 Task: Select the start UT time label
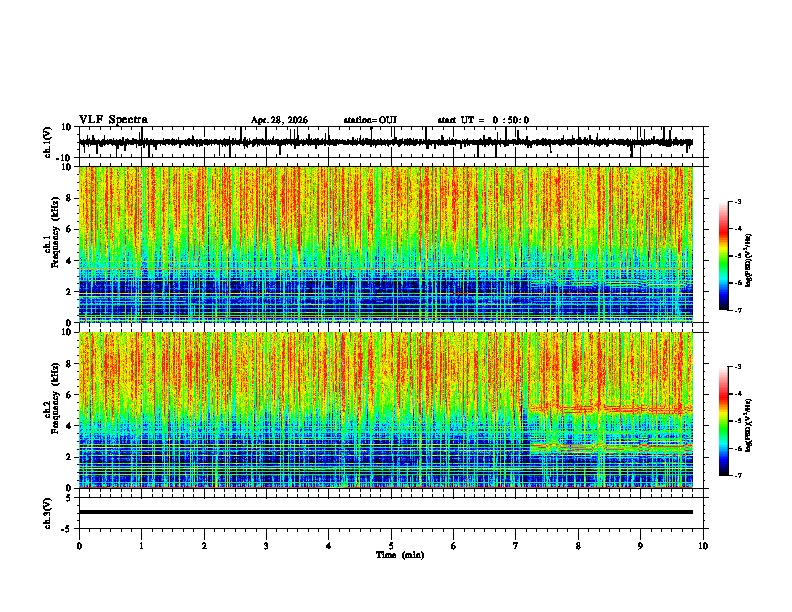click(x=483, y=120)
